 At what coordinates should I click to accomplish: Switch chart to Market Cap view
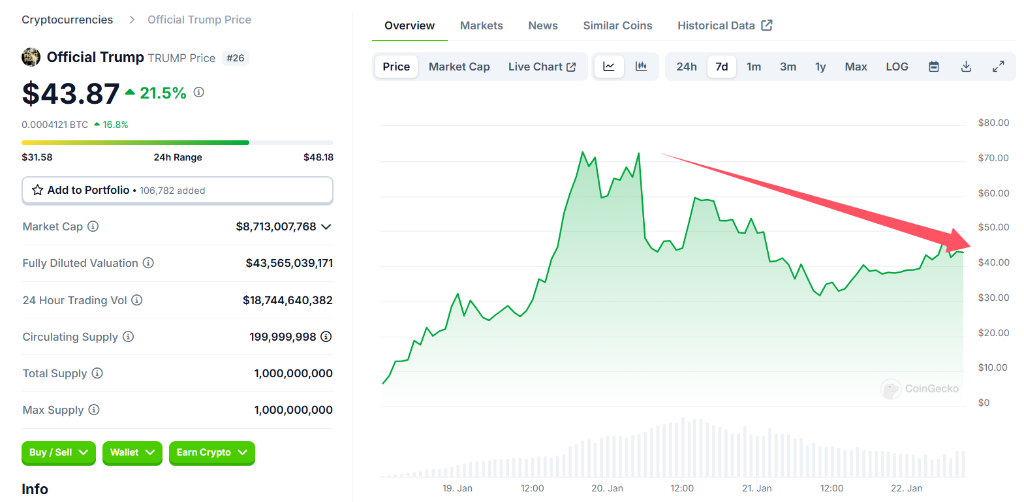459,67
